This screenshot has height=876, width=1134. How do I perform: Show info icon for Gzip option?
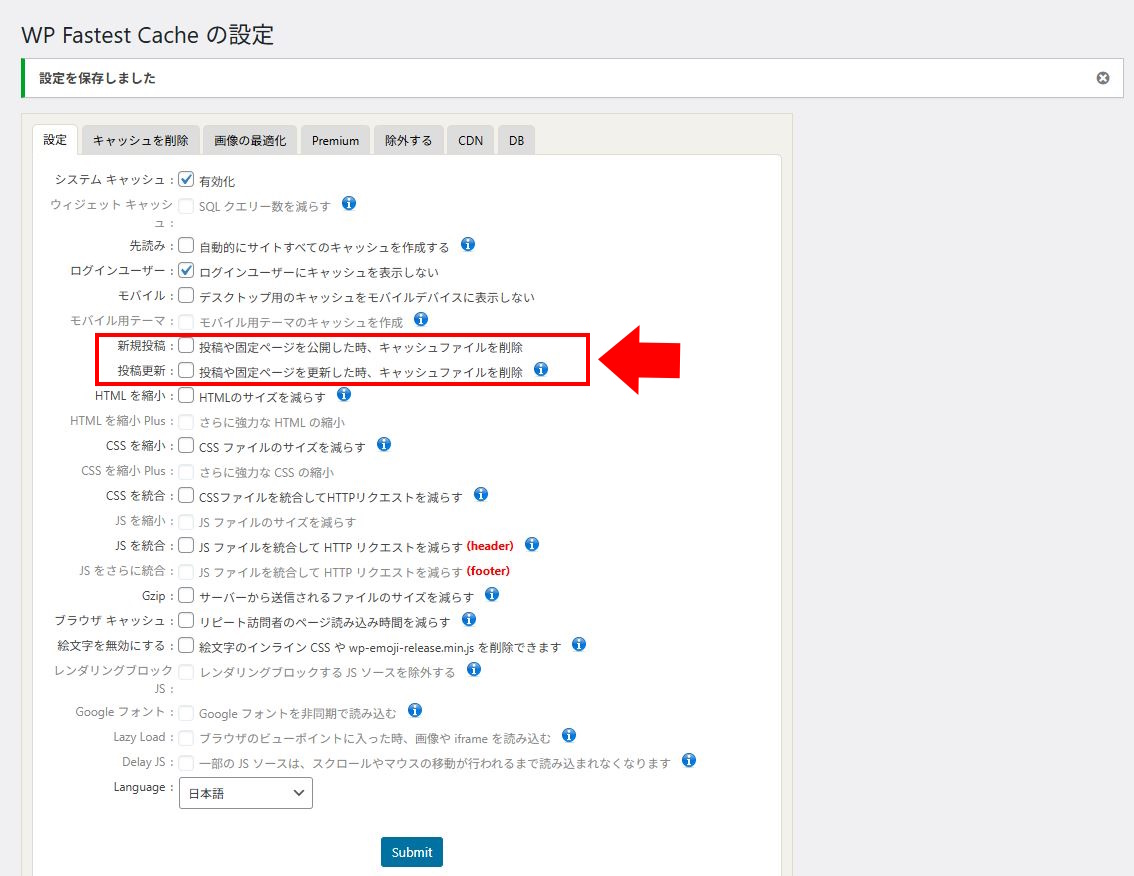pos(492,594)
